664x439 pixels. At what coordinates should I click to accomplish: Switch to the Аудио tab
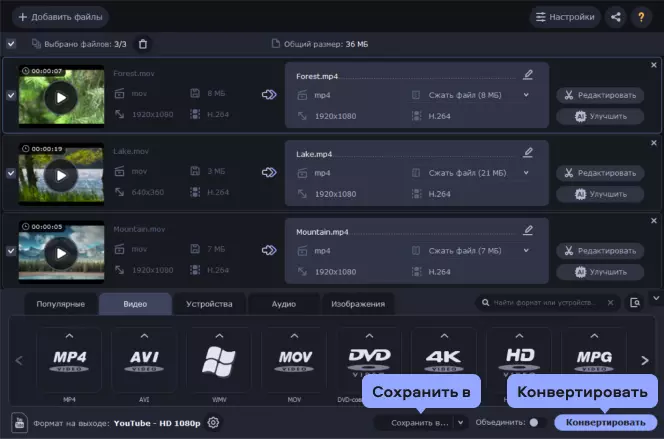pyautogui.click(x=284, y=304)
